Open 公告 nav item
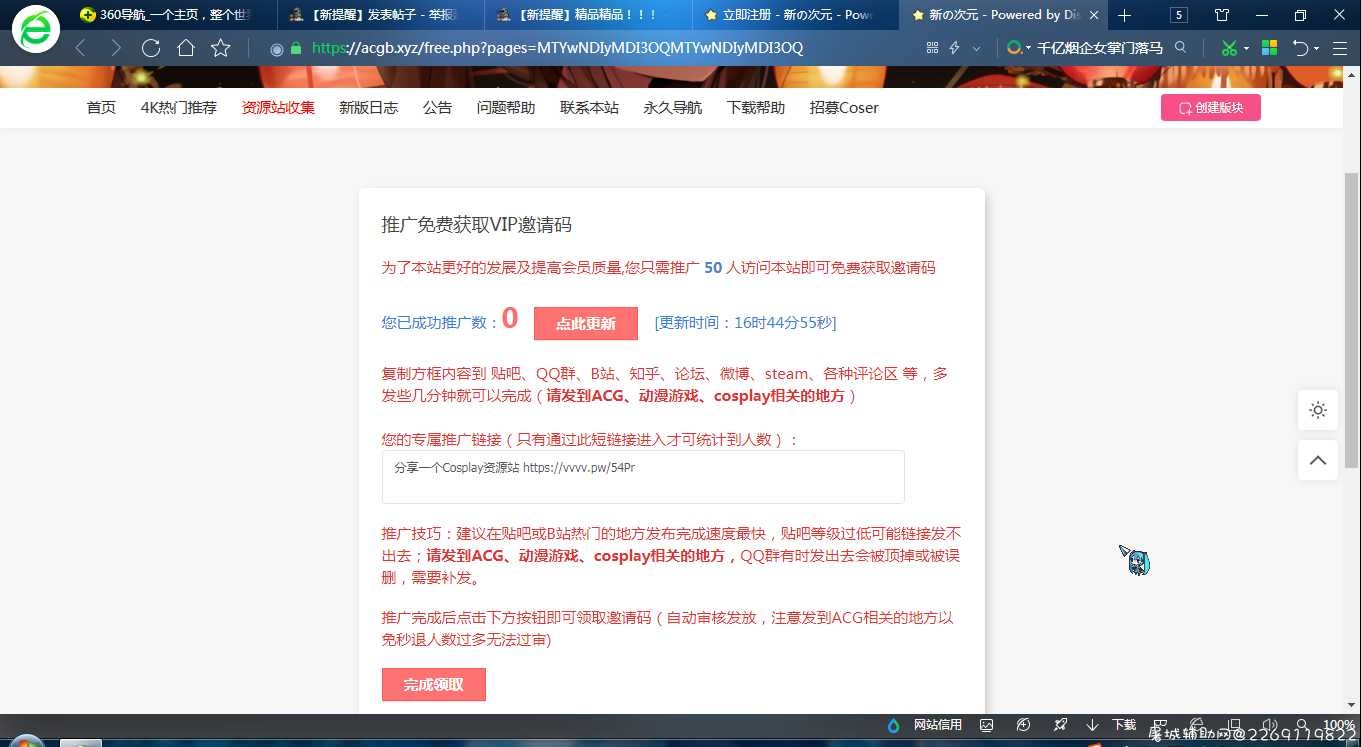This screenshot has width=1361, height=747. (437, 108)
